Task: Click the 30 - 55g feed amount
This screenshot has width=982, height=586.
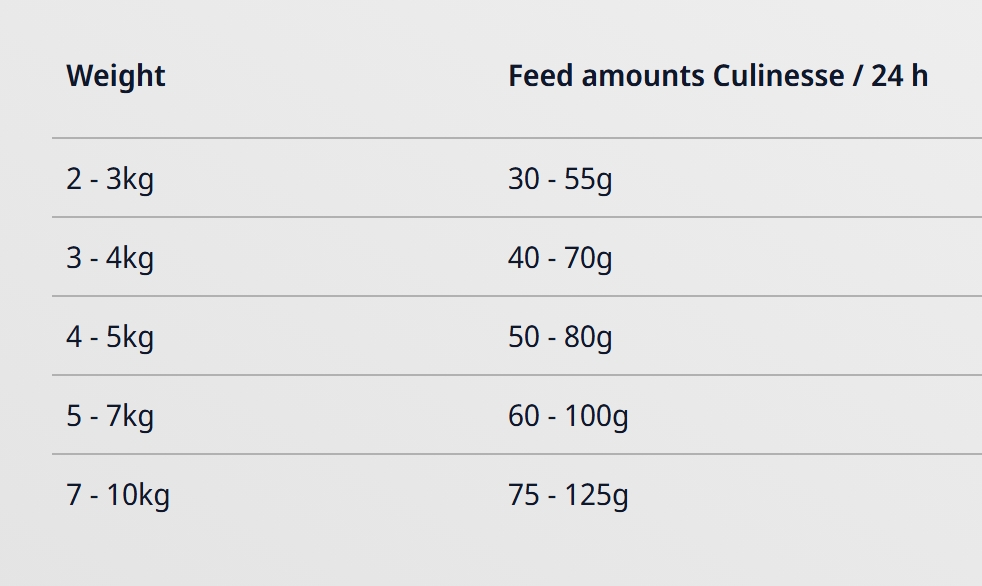Action: tap(560, 179)
